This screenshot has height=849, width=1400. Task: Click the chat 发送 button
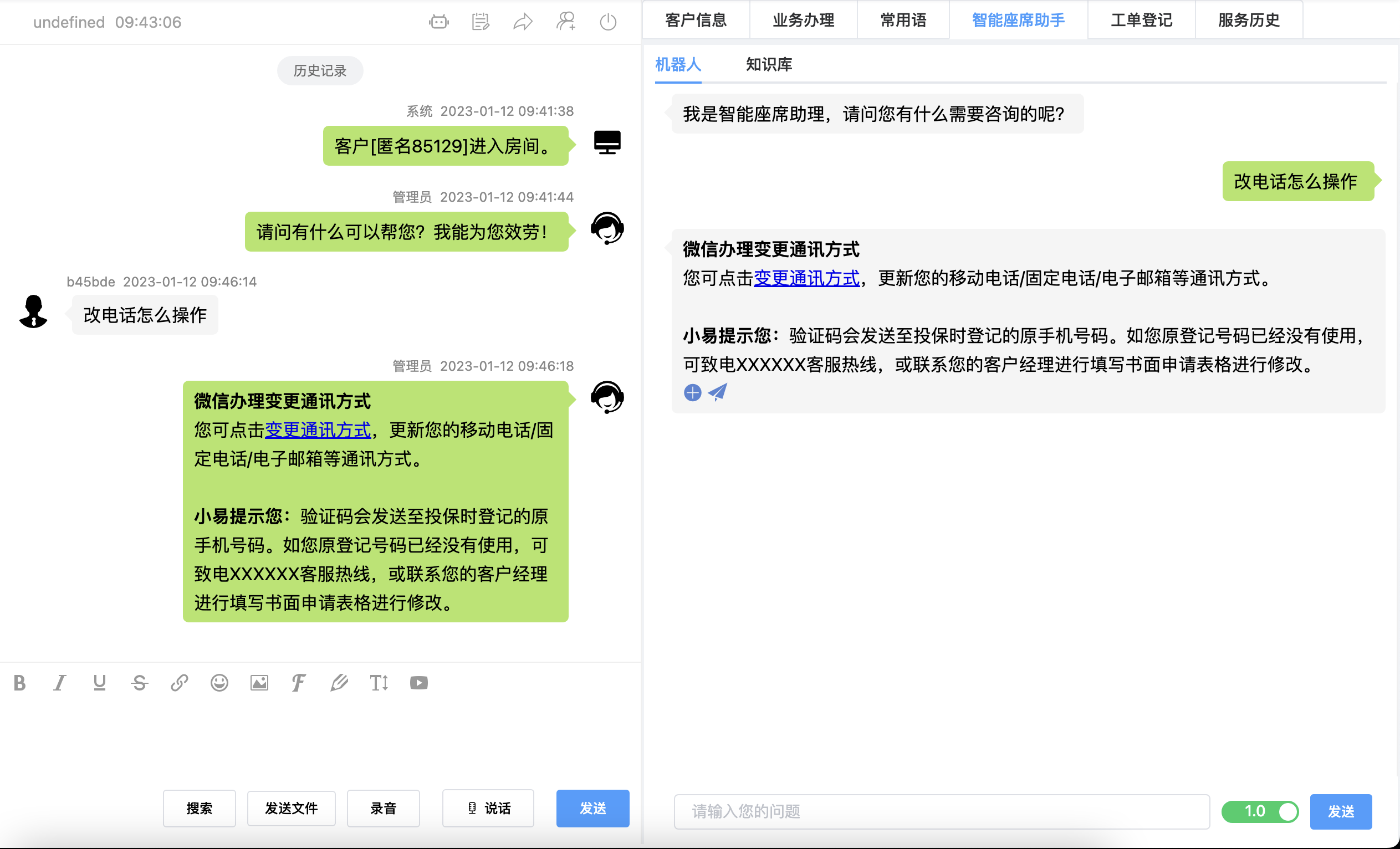(592, 808)
